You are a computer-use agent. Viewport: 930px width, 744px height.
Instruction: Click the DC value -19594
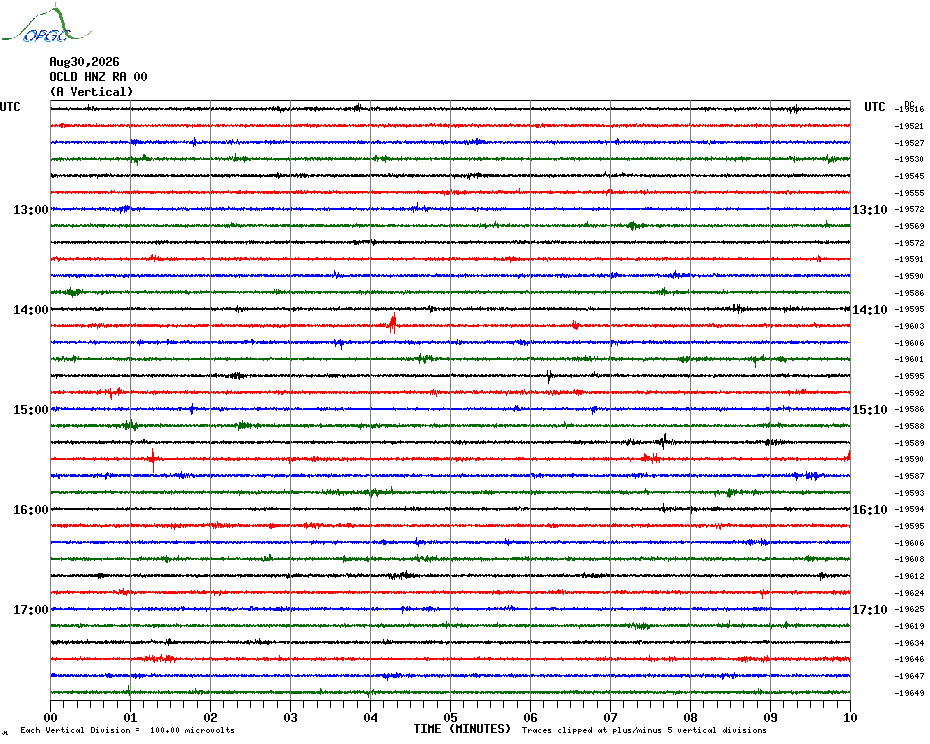click(909, 510)
